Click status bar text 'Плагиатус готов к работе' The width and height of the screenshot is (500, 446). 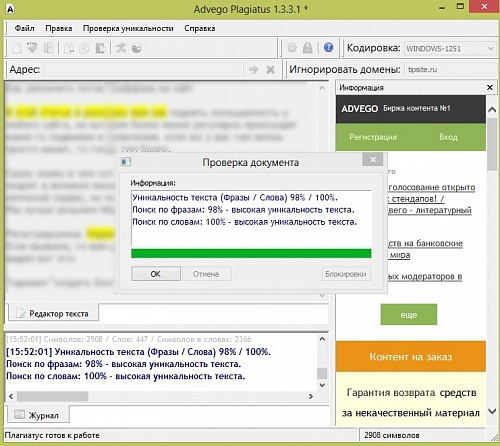coord(52,435)
